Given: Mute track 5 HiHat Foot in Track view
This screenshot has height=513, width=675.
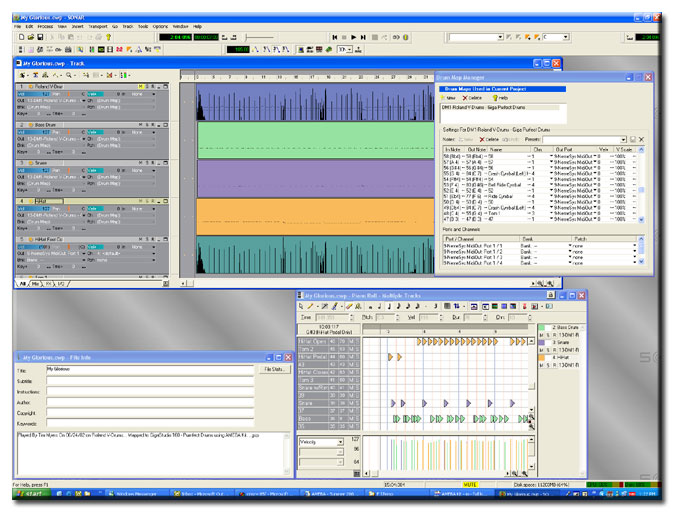Looking at the screenshot, I should click(x=141, y=239).
